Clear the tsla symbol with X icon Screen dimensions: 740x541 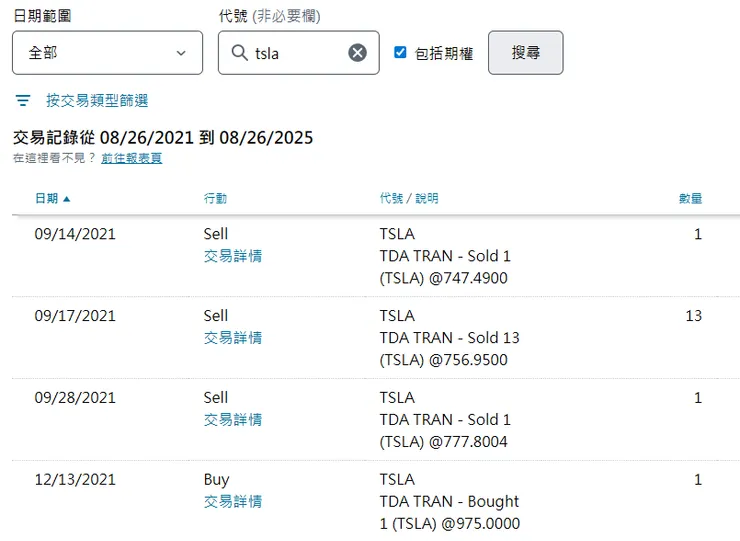coord(357,53)
